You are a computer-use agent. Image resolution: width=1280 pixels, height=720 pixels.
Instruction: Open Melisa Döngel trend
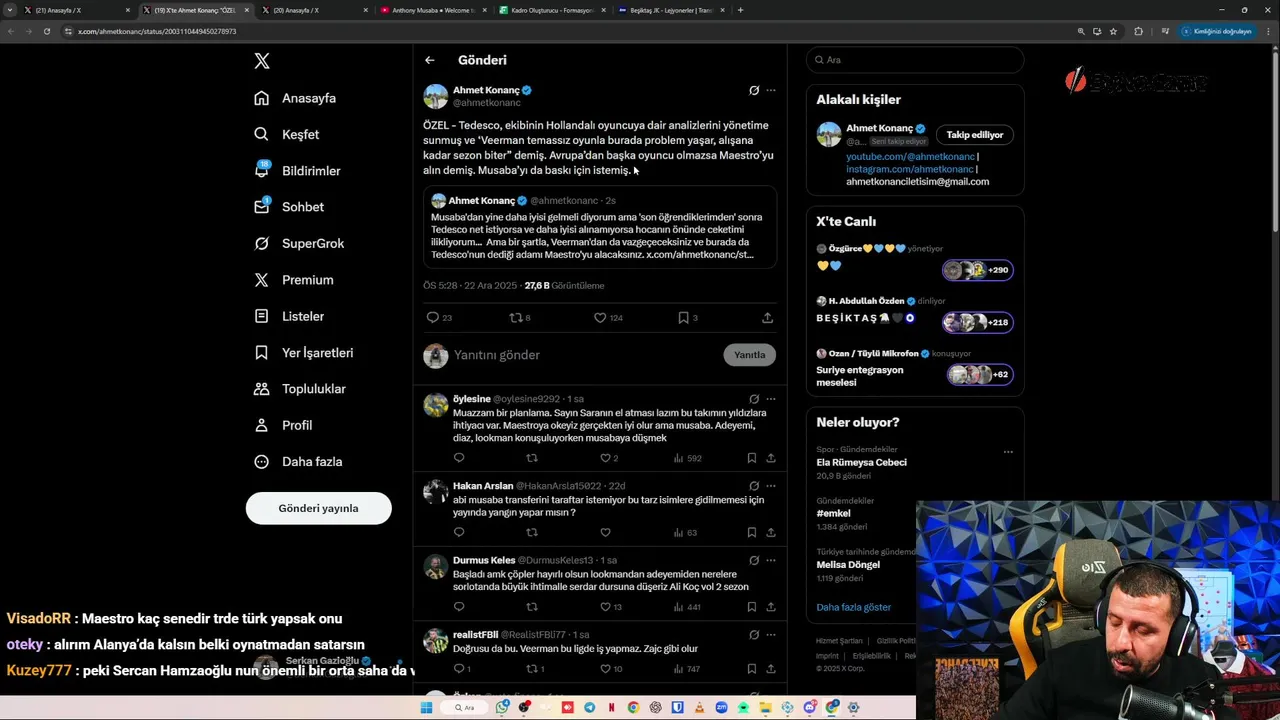point(848,564)
